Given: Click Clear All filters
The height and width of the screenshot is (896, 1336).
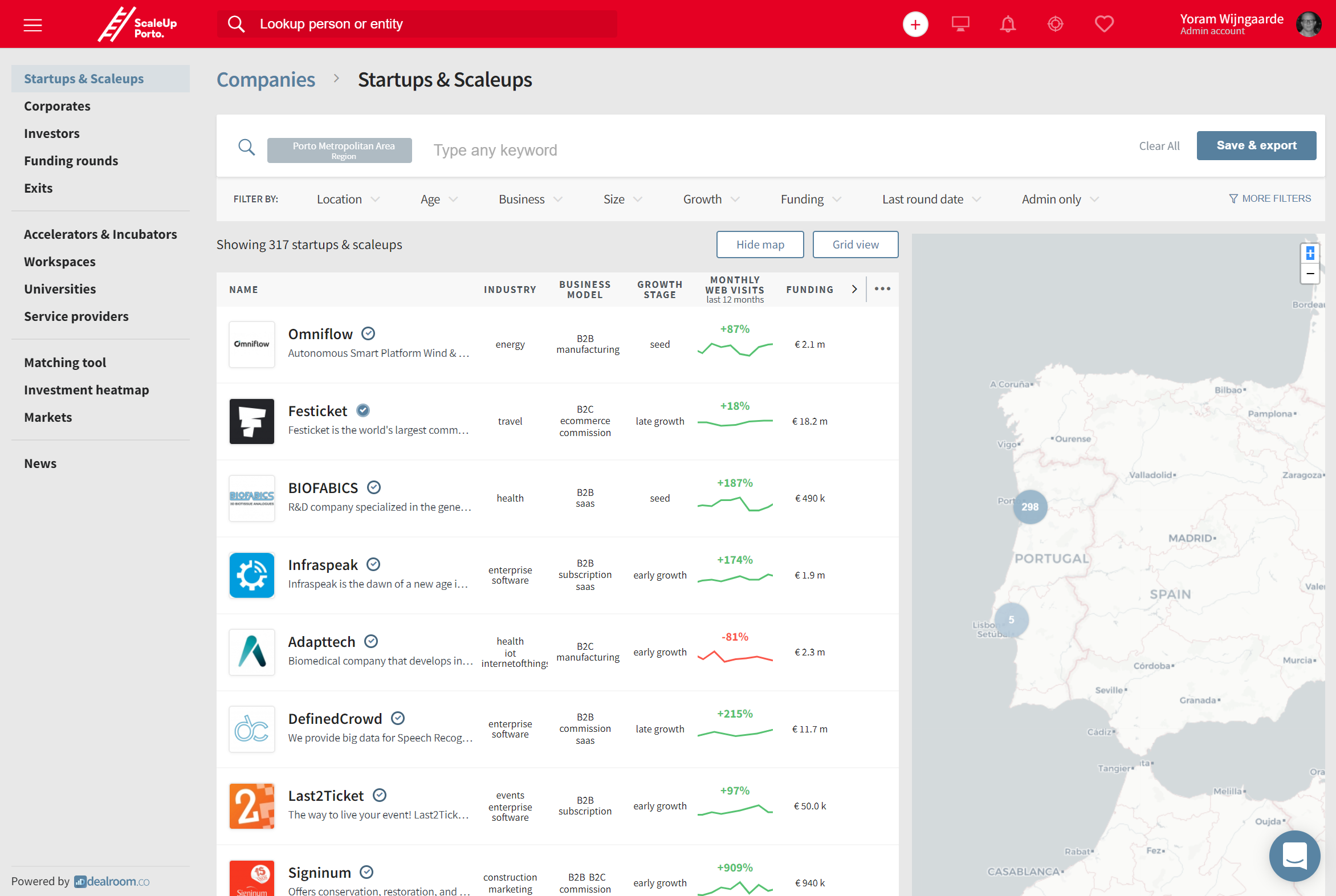Looking at the screenshot, I should [1159, 146].
